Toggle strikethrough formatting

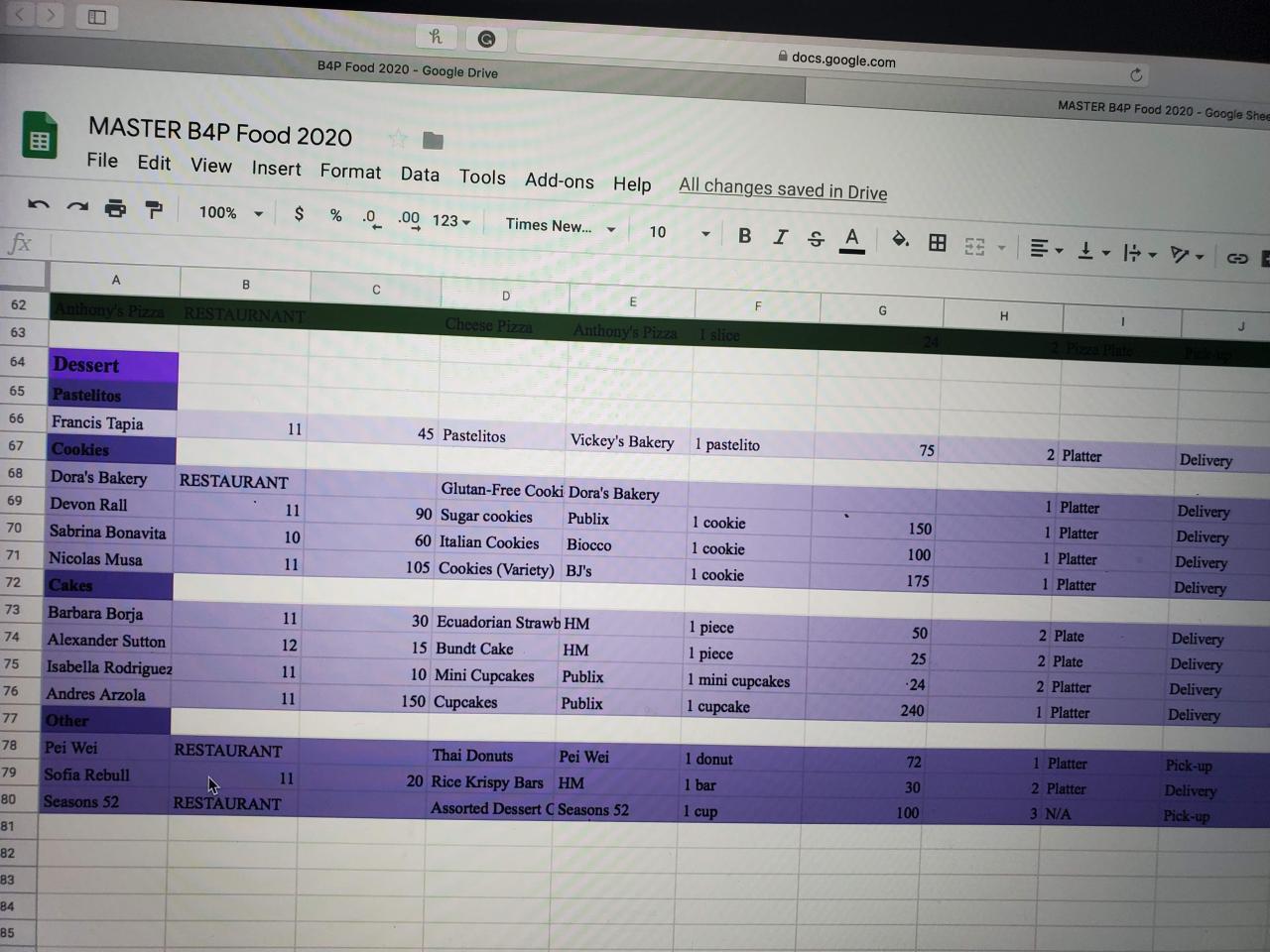pos(816,239)
